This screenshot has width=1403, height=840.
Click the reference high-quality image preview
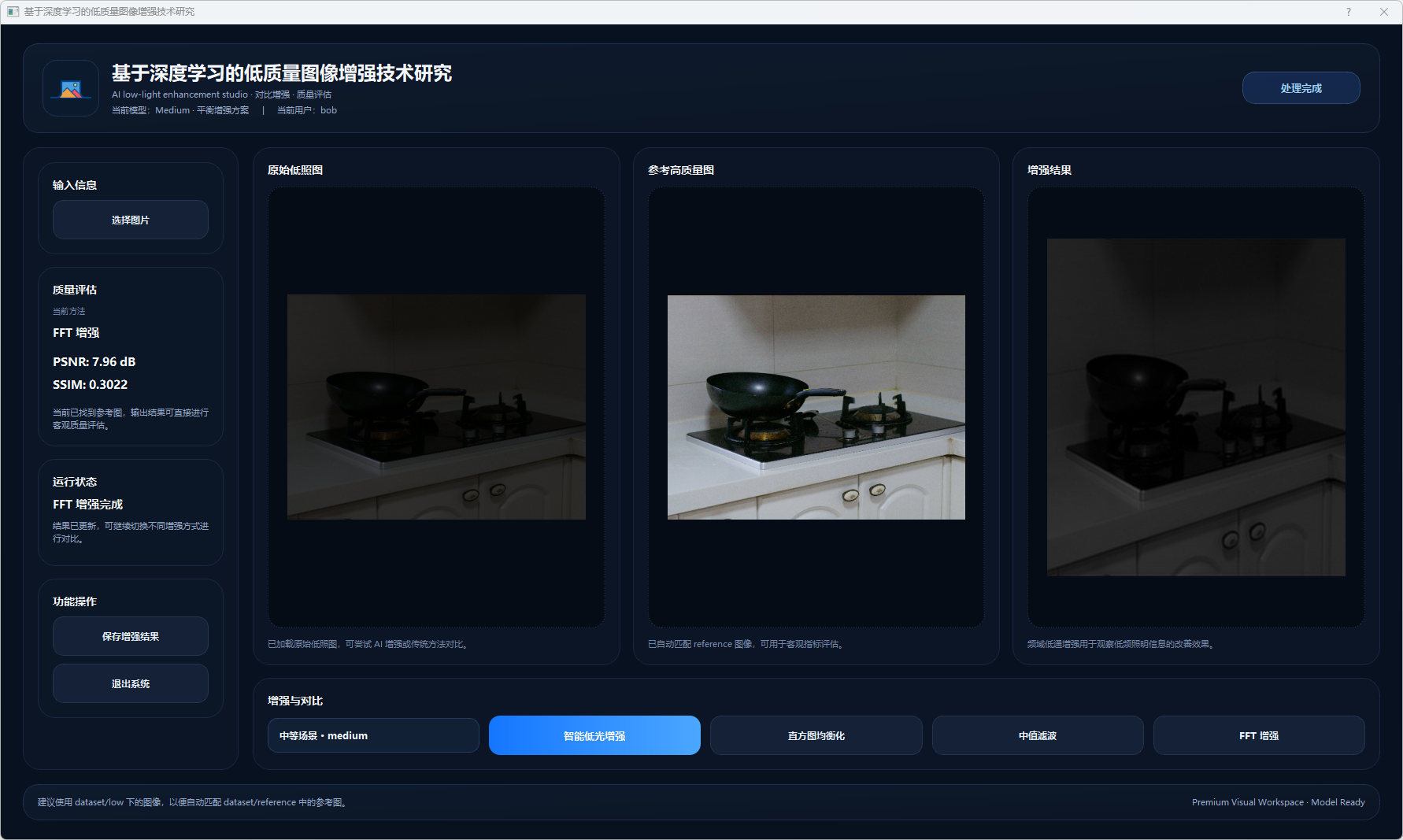pos(816,407)
